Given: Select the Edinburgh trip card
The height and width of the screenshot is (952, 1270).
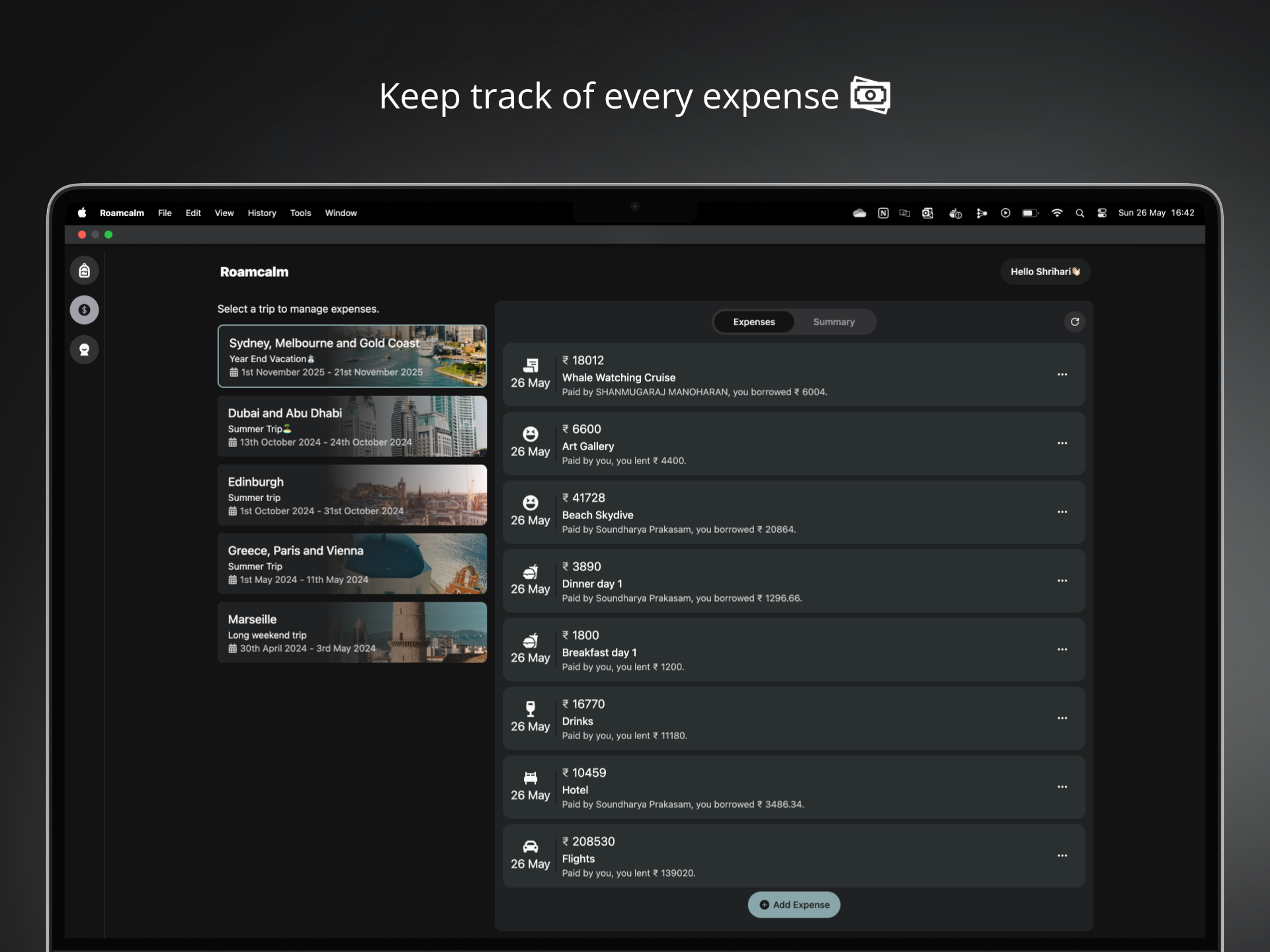Looking at the screenshot, I should point(352,495).
